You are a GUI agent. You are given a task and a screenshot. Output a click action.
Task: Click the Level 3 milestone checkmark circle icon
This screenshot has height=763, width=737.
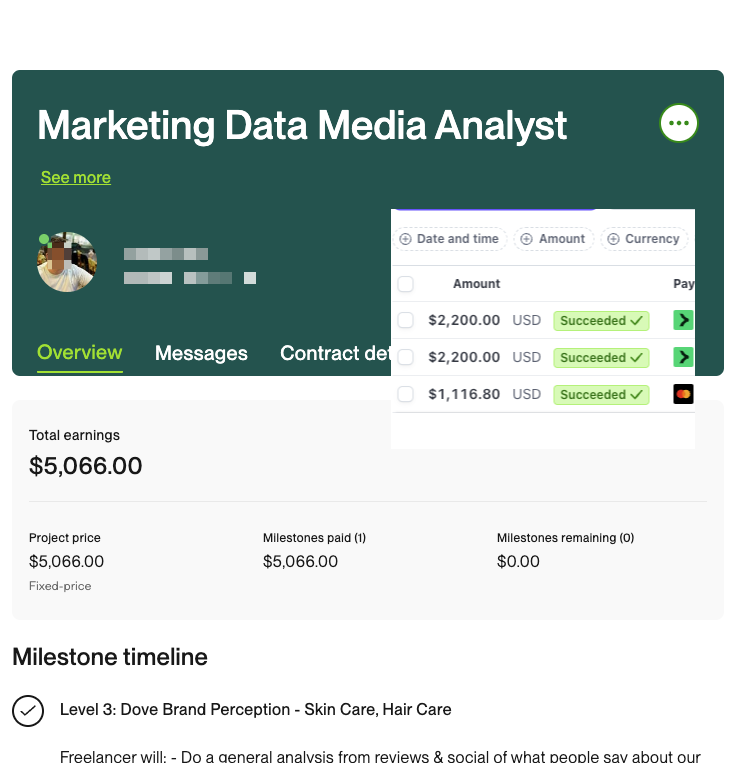pyautogui.click(x=28, y=710)
